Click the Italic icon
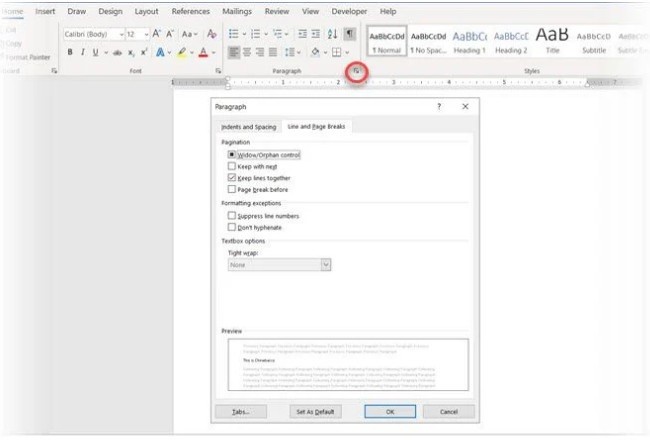 coord(82,52)
